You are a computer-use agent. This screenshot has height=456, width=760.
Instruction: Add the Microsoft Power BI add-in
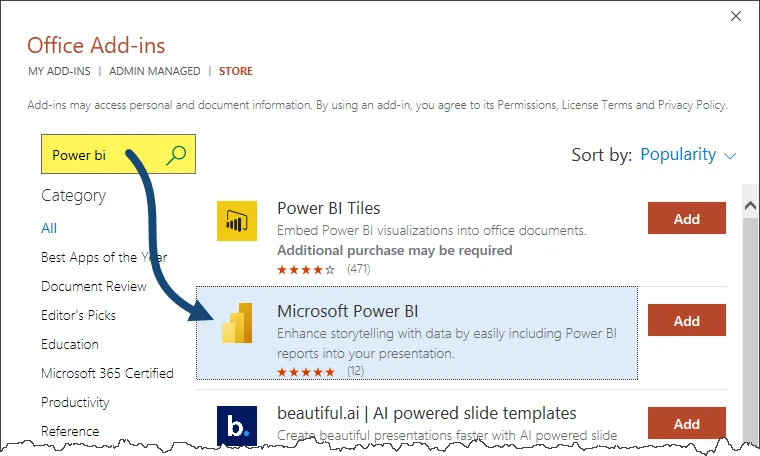686,321
